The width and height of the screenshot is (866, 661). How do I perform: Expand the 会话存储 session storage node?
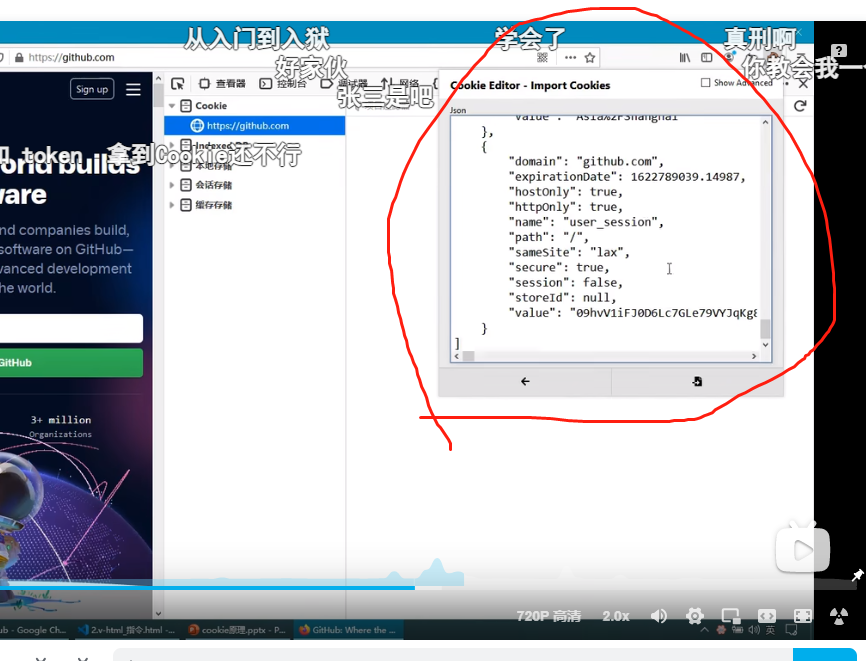click(x=172, y=185)
